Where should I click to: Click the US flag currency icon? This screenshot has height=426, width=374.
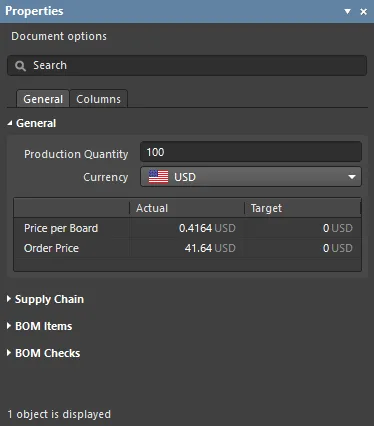[158, 177]
